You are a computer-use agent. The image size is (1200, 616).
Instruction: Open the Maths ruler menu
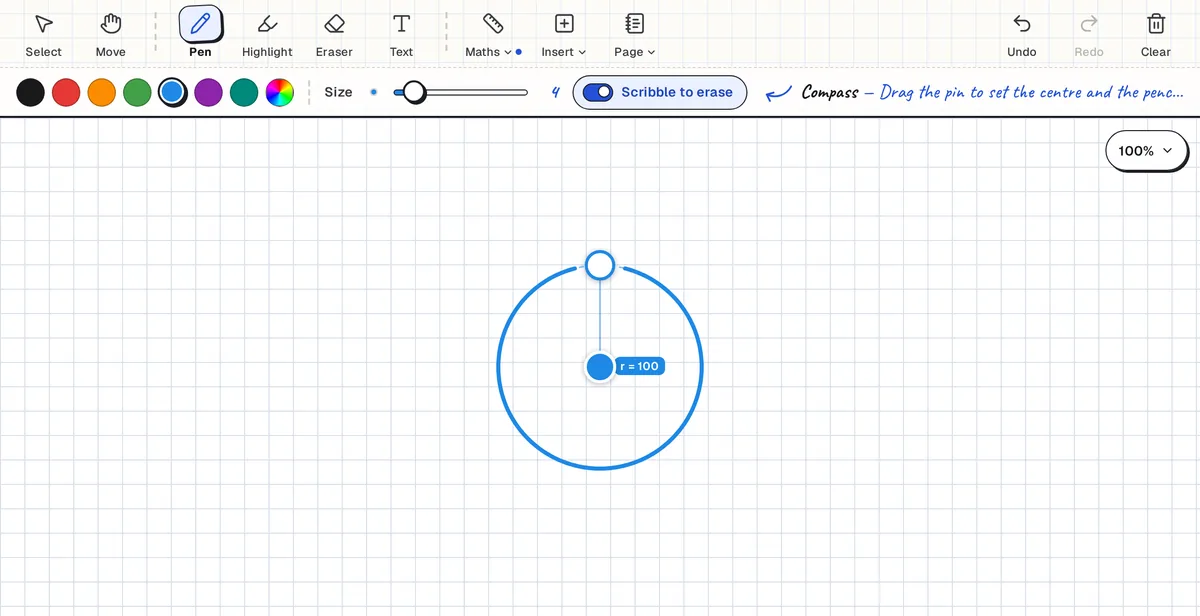tap(493, 35)
